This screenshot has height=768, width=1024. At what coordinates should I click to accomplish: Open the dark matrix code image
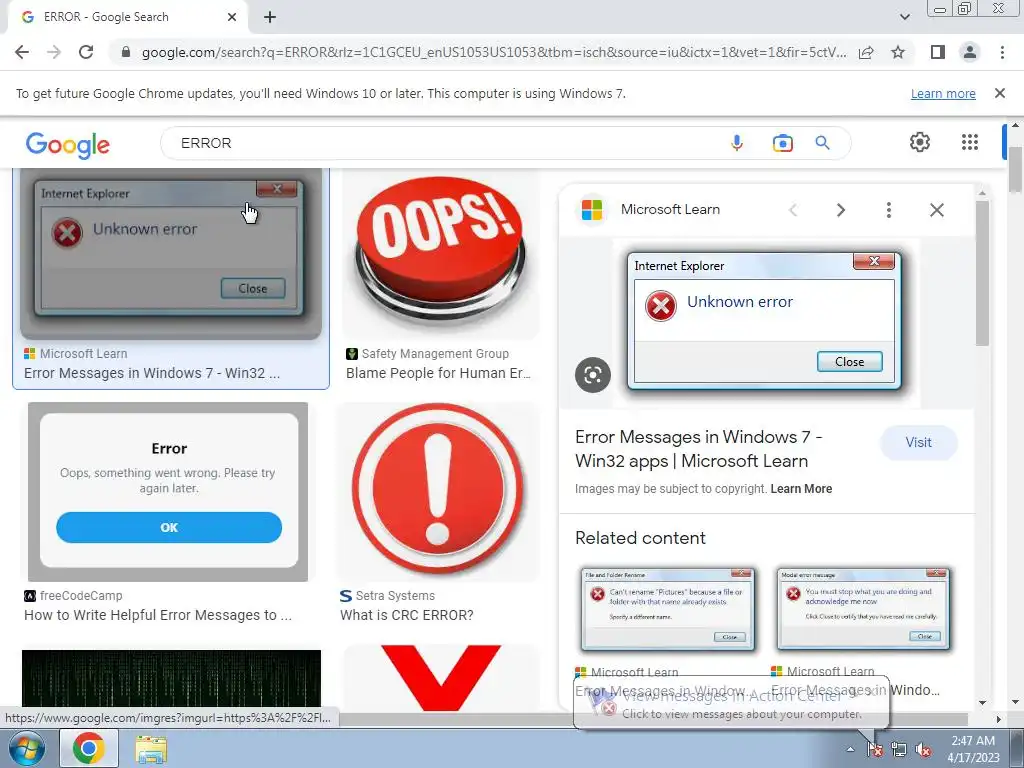(171, 679)
